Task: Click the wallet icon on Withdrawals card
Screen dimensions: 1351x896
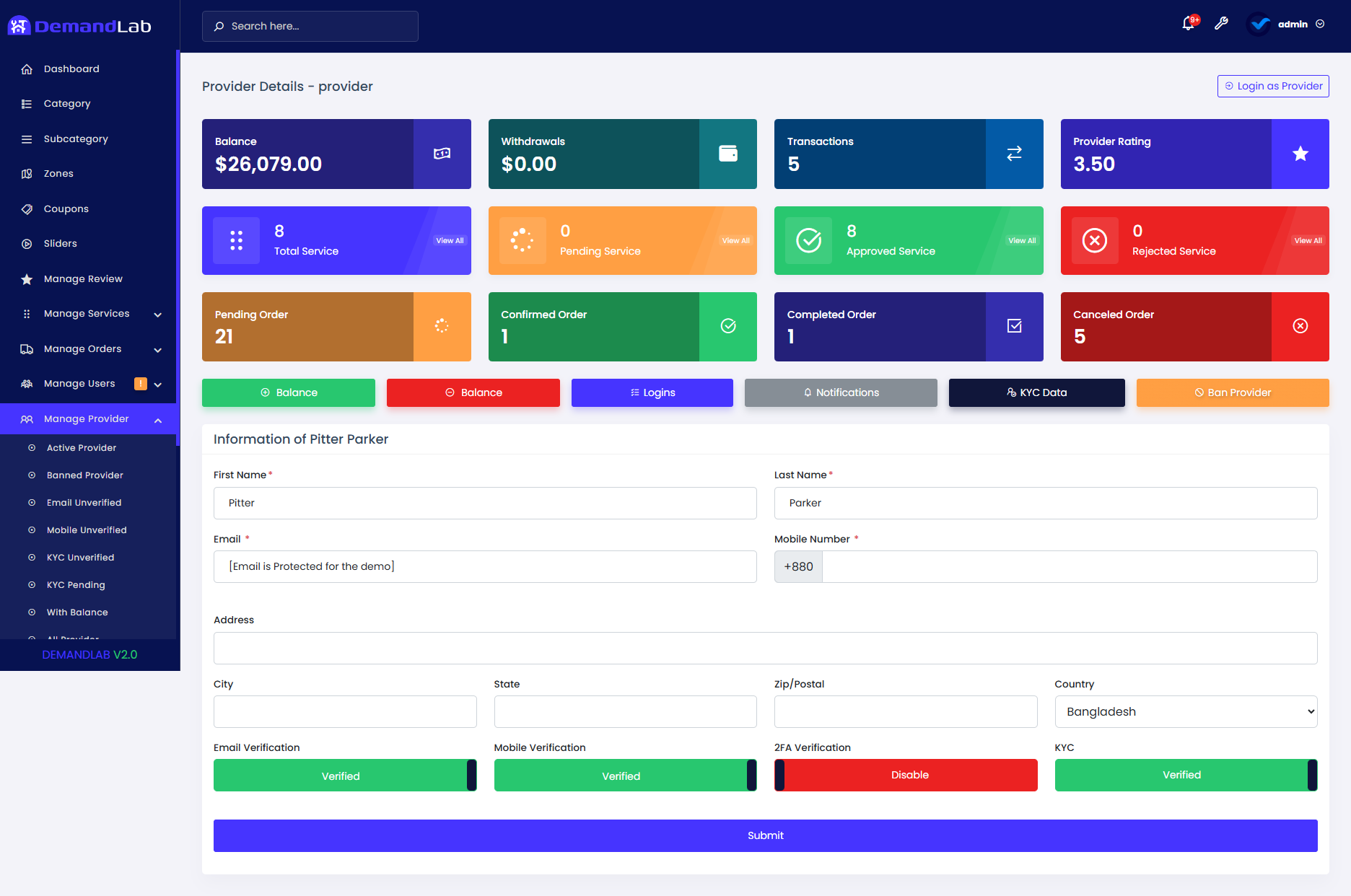Action: [728, 154]
